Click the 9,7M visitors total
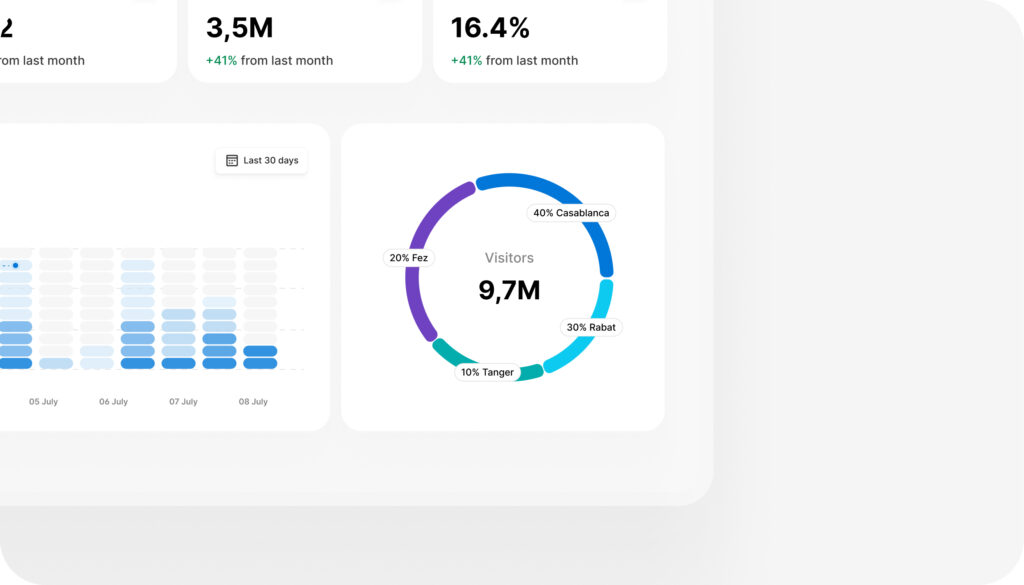The width and height of the screenshot is (1024, 585). [509, 291]
